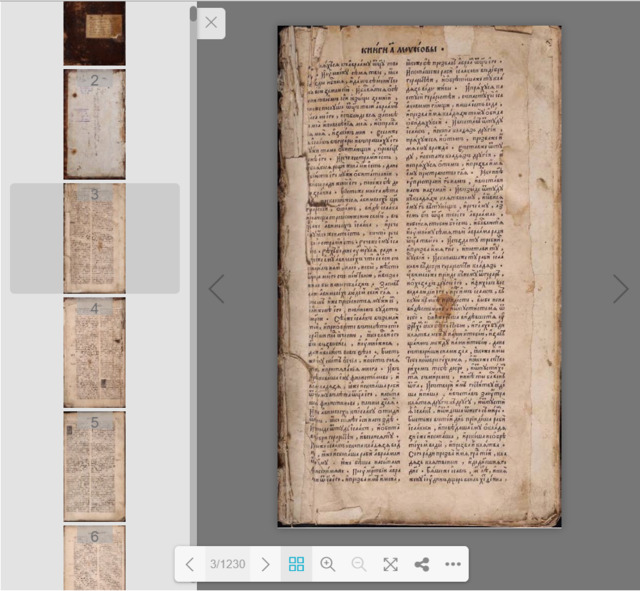This screenshot has height=591, width=640.
Task: Open the cover page thumbnail
Action: pyautogui.click(x=95, y=33)
